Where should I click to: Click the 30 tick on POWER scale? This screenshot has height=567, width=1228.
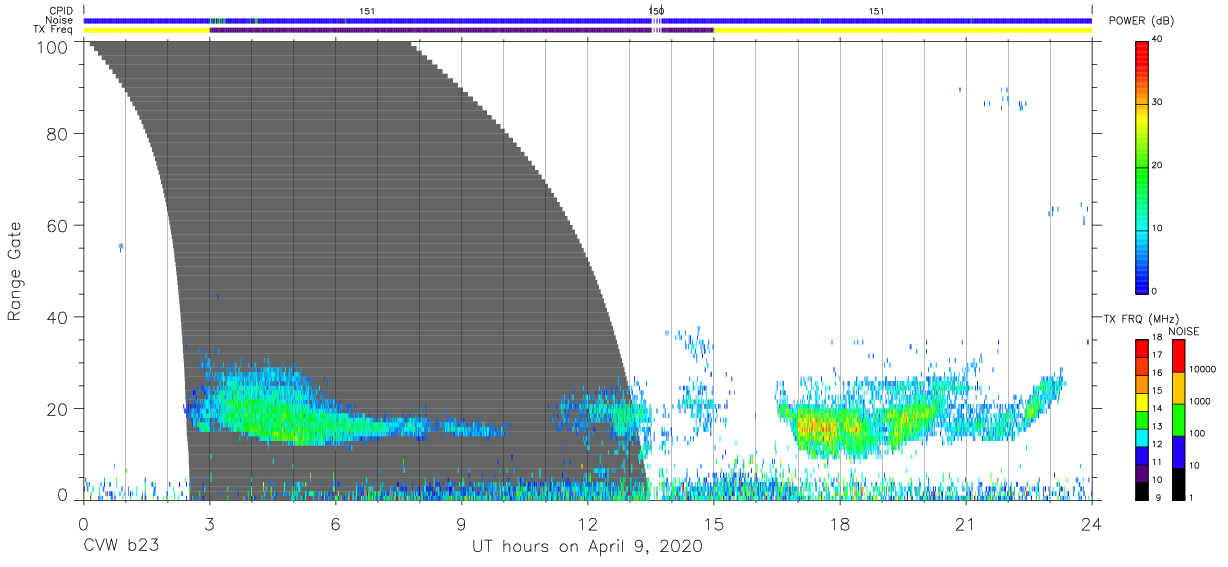click(1157, 103)
